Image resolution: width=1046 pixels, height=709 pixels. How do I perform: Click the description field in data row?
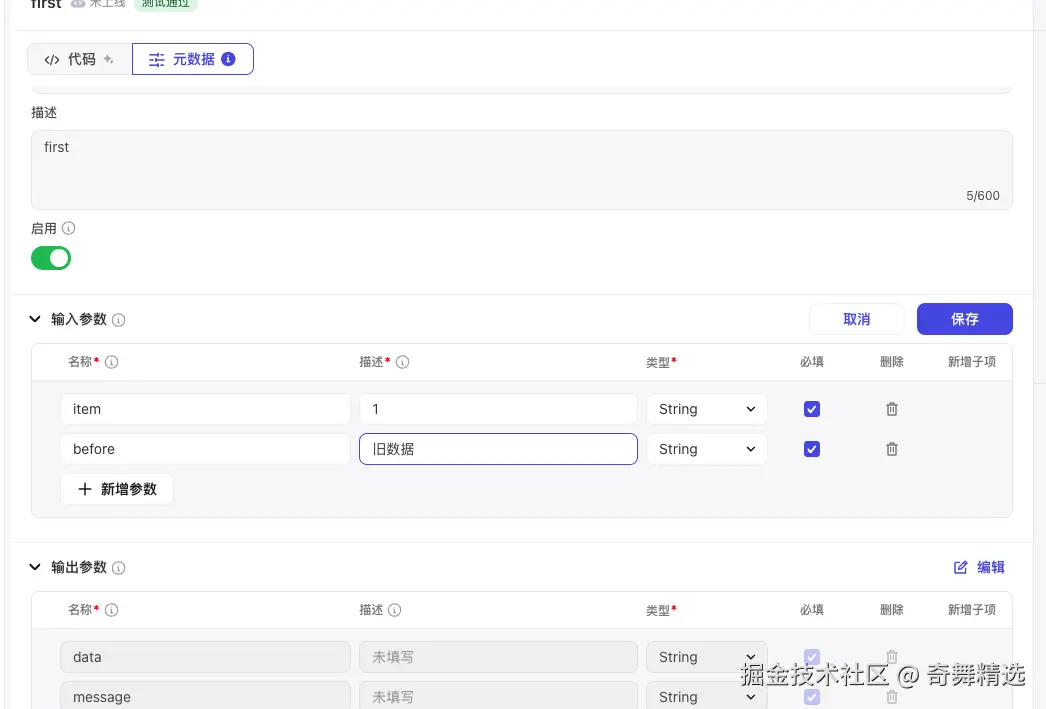tap(498, 657)
